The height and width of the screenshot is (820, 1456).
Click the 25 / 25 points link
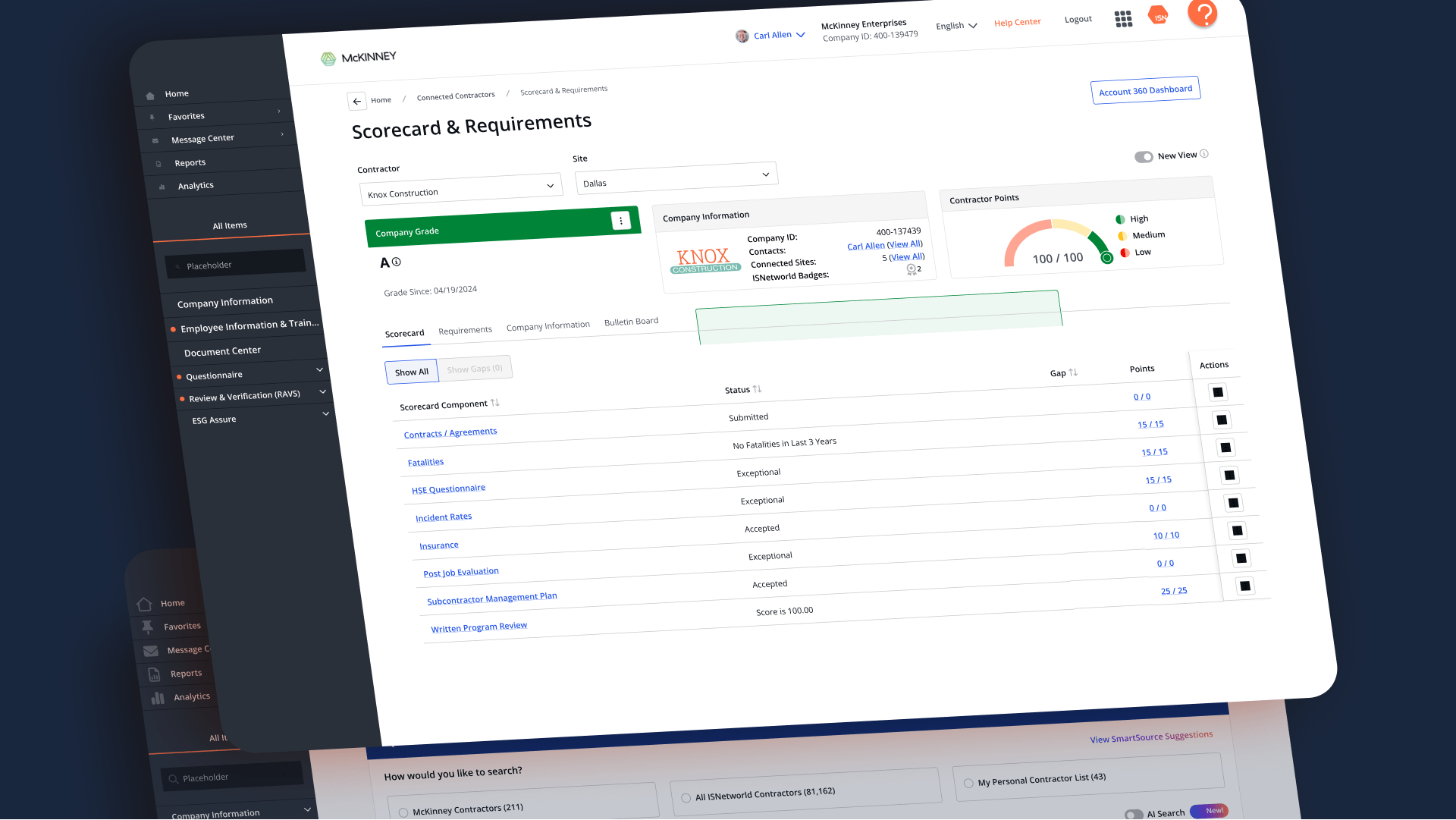1174,591
